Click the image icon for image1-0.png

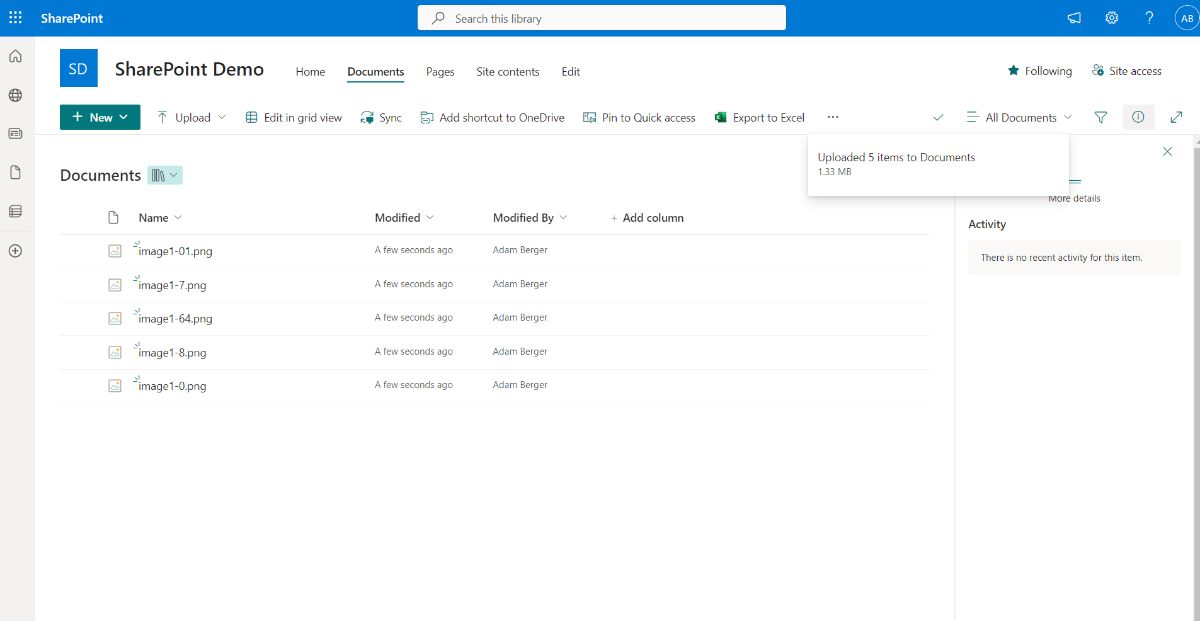(115, 385)
